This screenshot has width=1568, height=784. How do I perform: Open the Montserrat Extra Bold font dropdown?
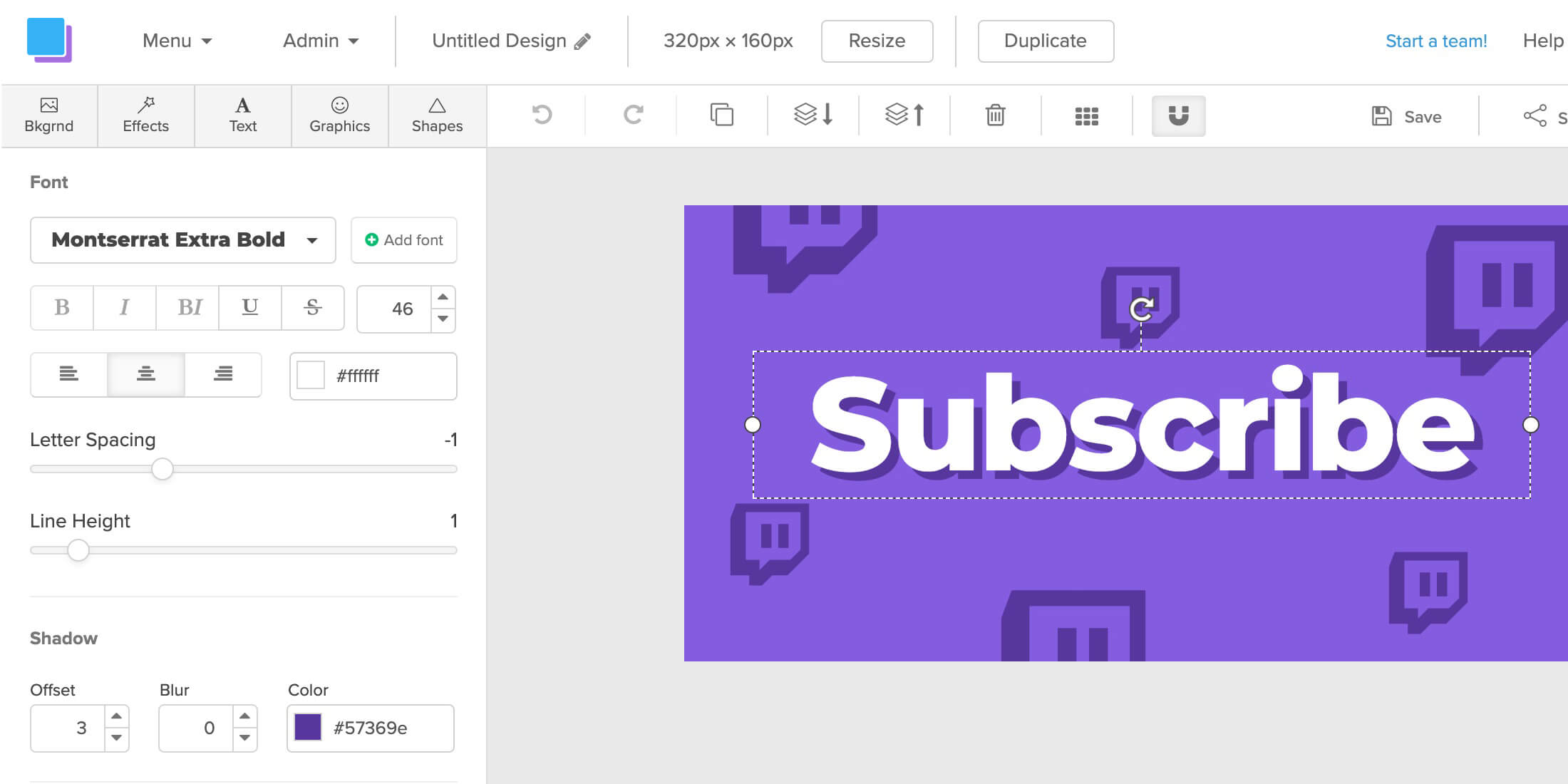[183, 240]
